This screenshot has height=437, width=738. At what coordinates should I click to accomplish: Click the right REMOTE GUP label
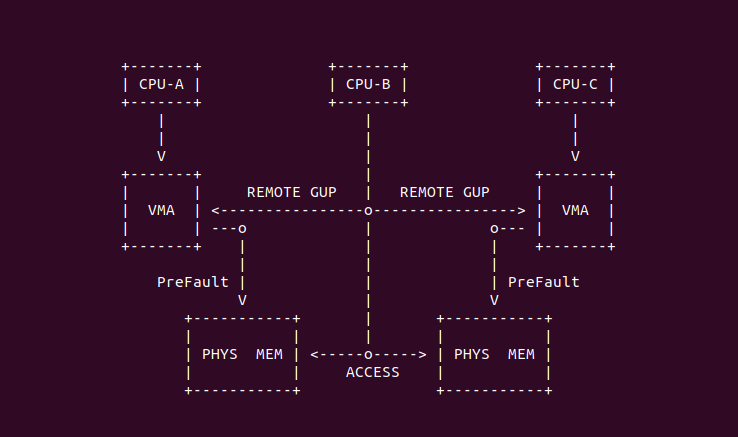(x=444, y=192)
